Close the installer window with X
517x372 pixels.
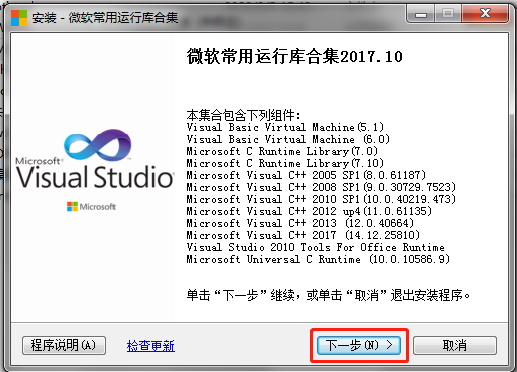pyautogui.click(x=485, y=14)
